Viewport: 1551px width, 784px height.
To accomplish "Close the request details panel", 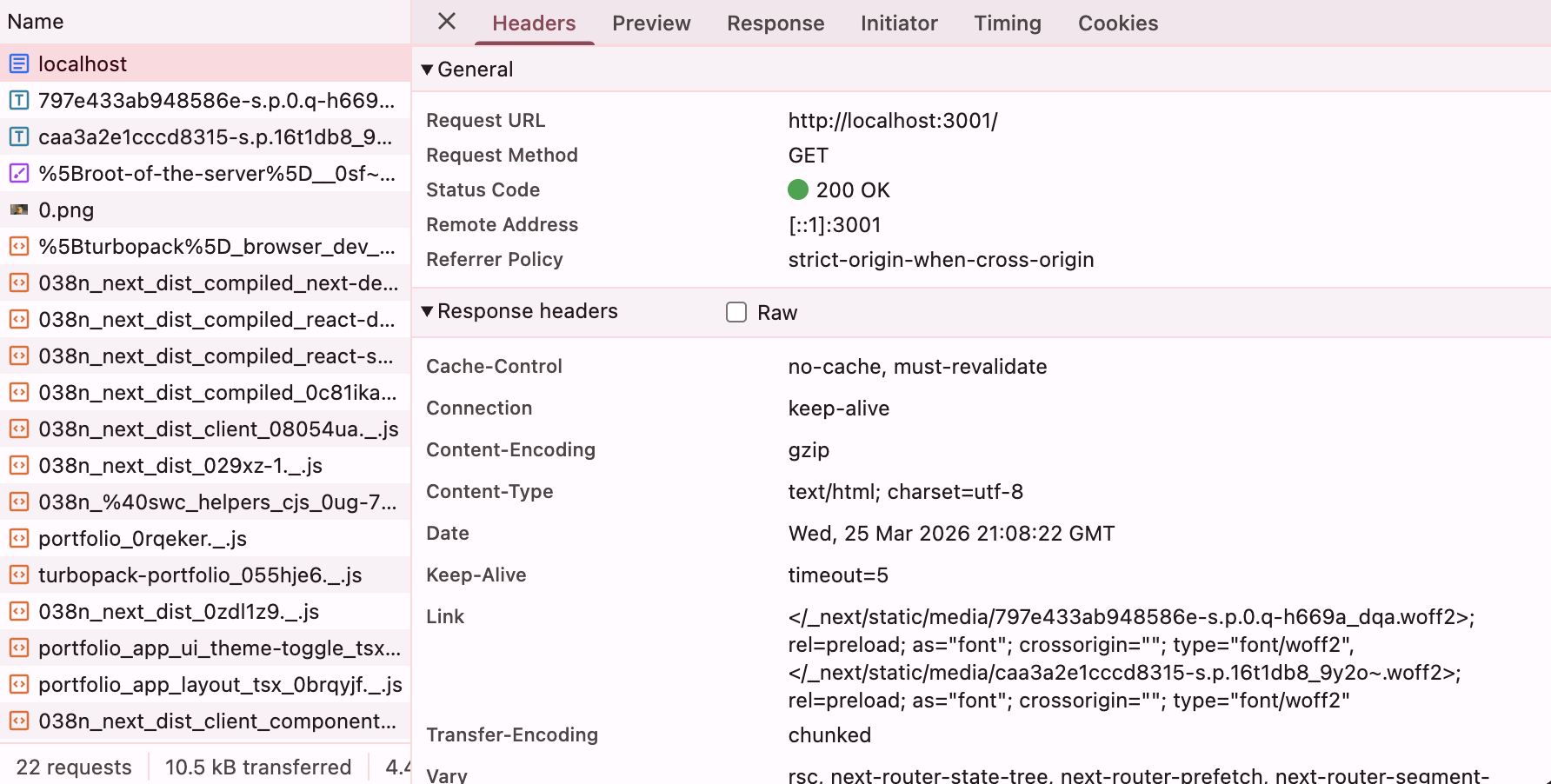I will [x=447, y=22].
